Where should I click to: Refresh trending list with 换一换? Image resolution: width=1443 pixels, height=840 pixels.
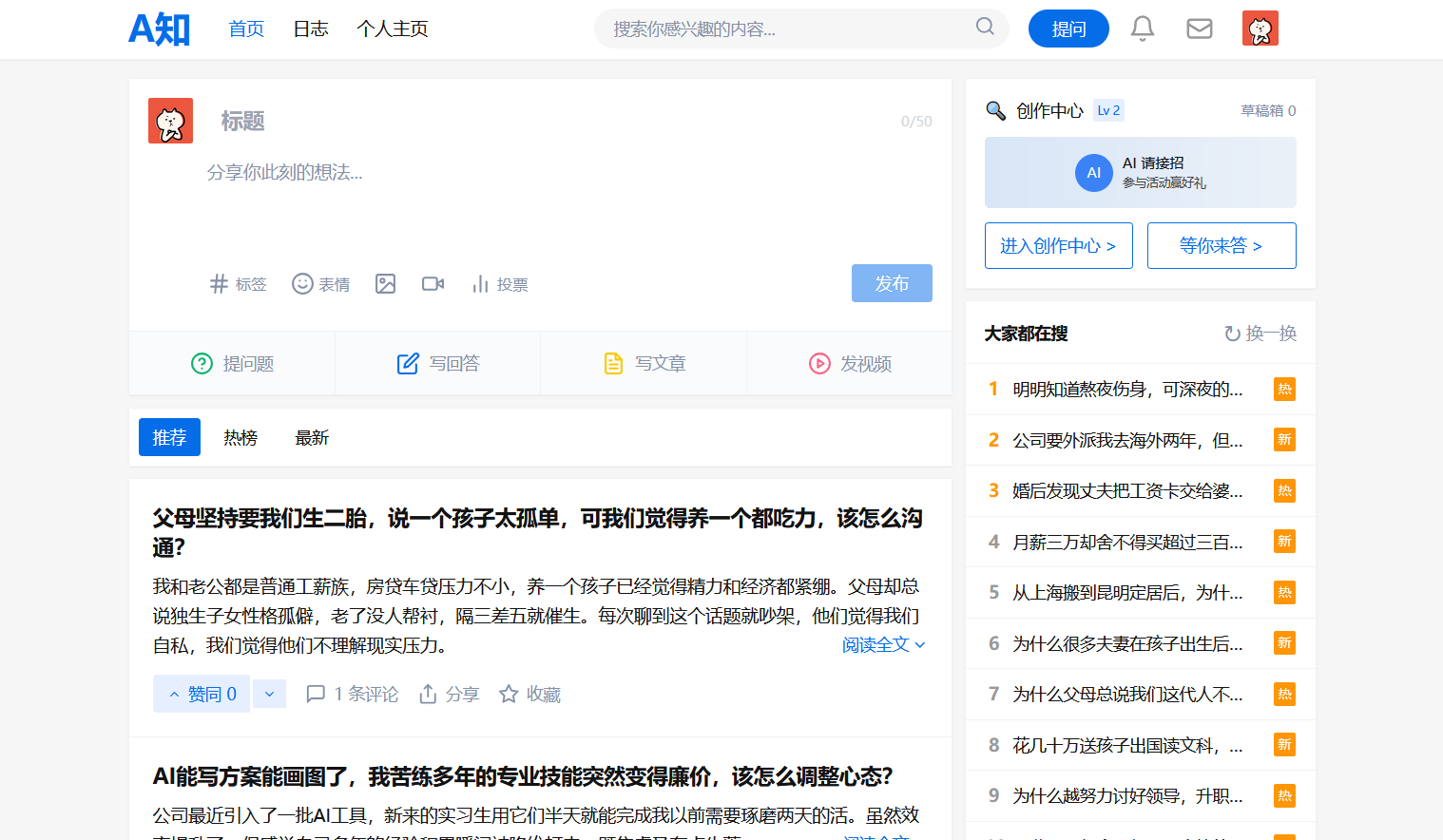[x=1260, y=334]
